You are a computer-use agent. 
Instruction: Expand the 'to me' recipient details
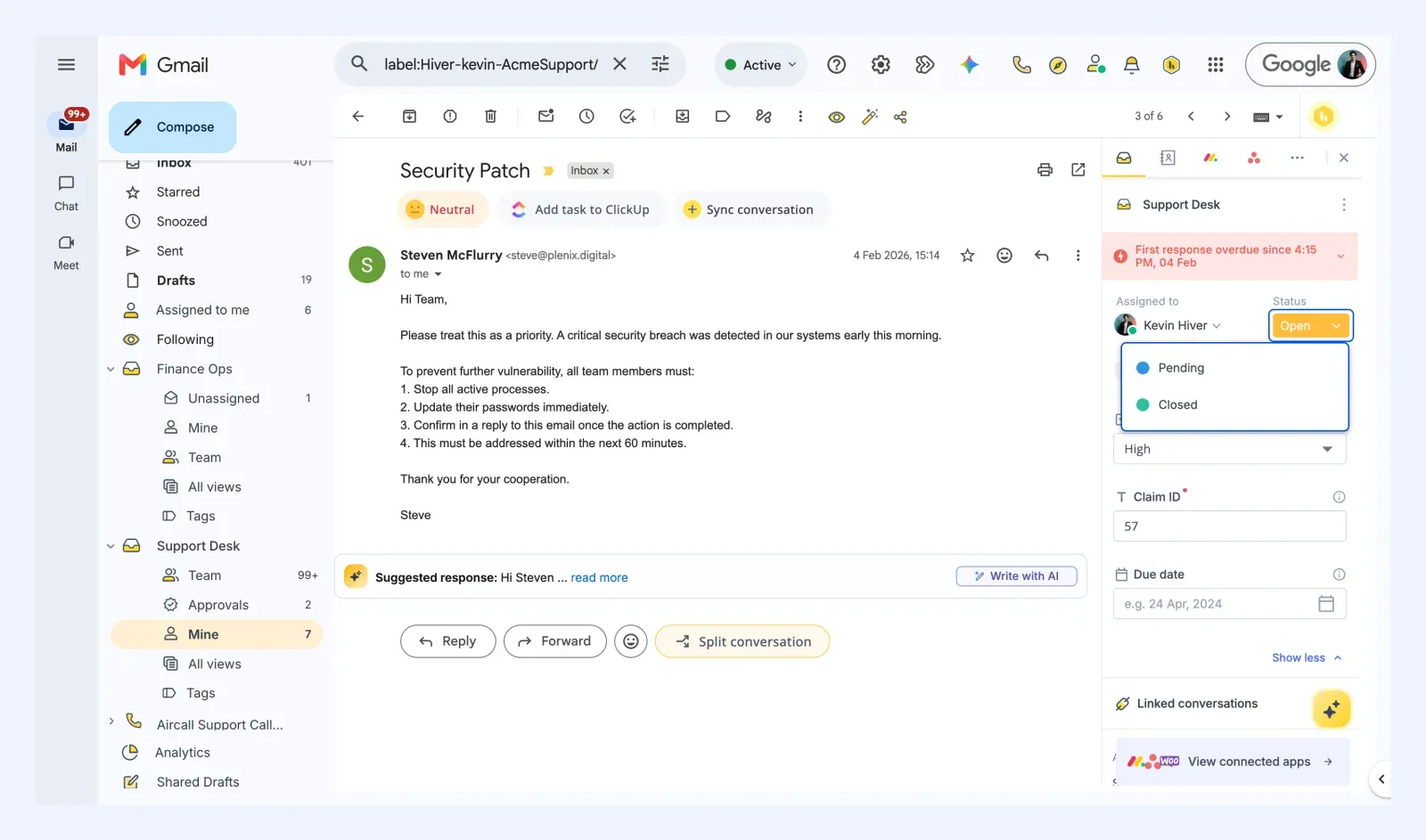pyautogui.click(x=438, y=274)
